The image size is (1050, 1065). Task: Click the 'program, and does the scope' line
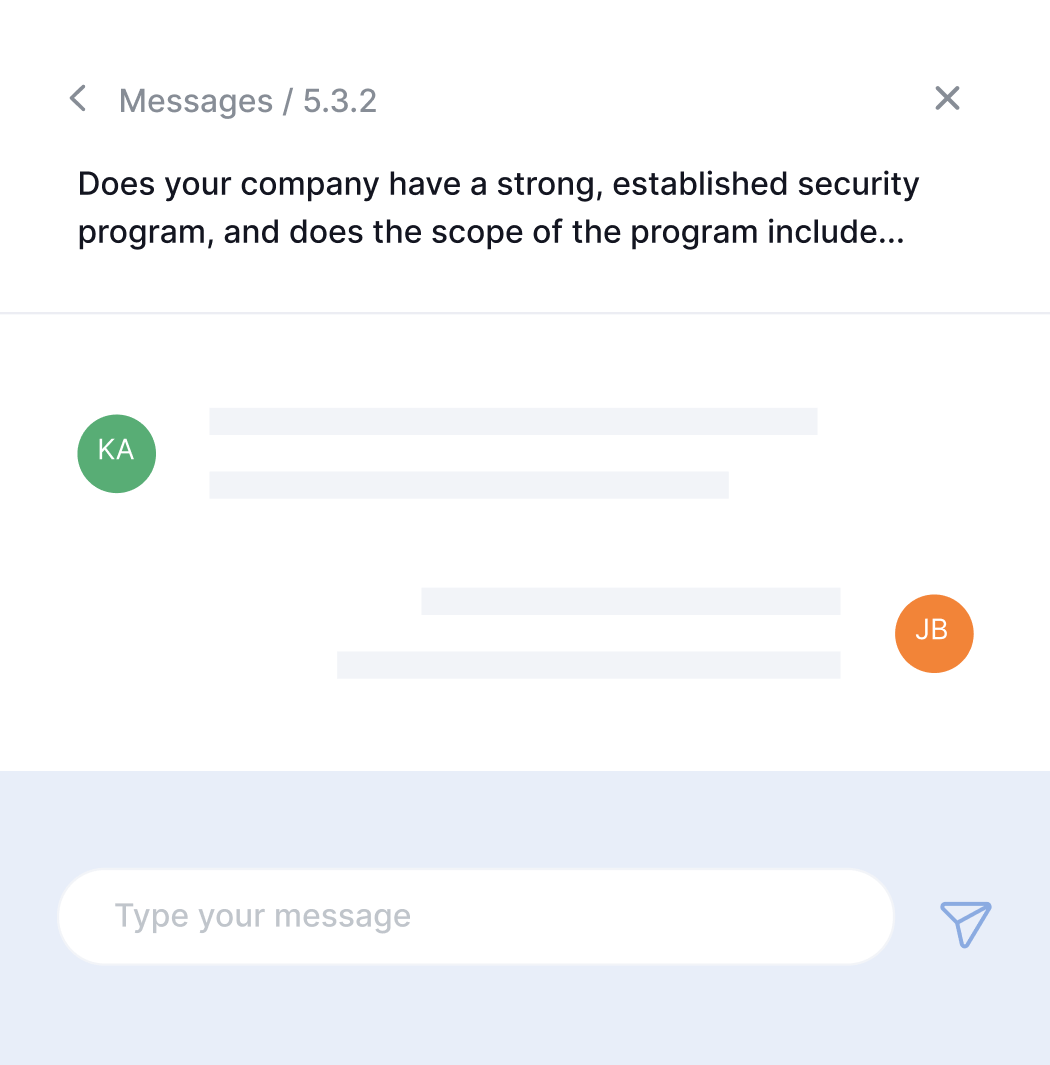(491, 232)
